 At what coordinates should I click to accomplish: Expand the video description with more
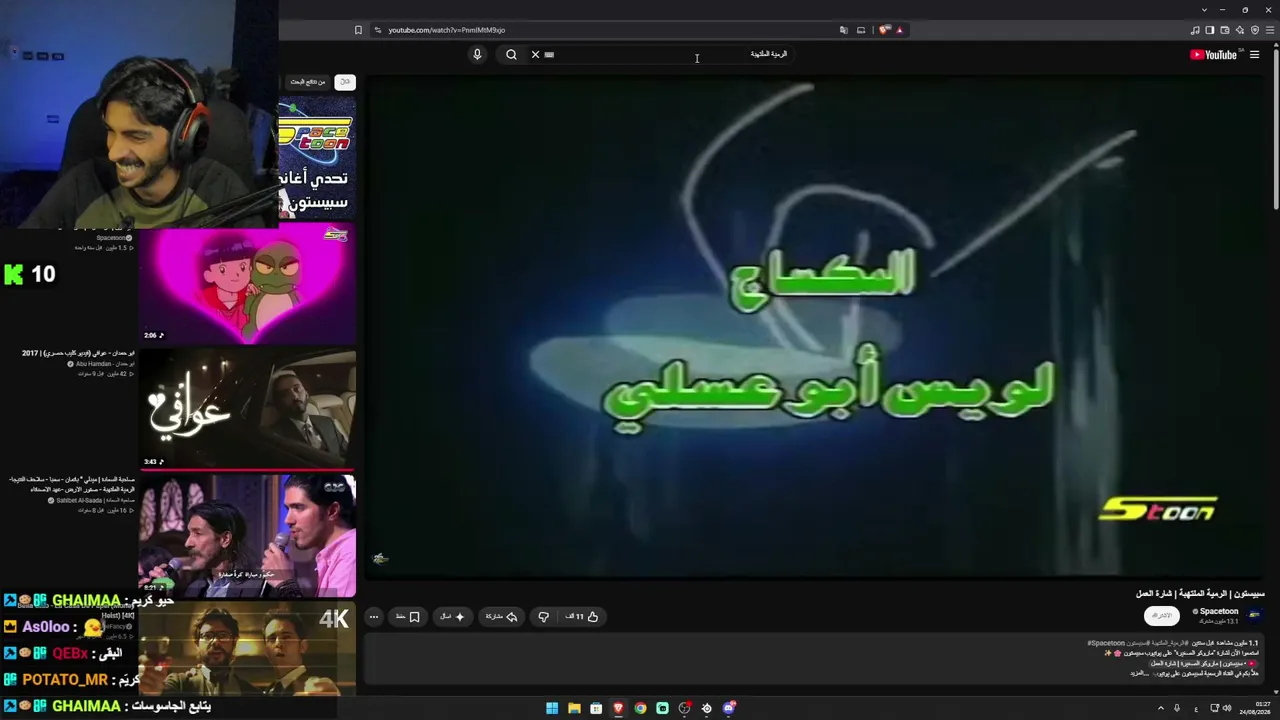[x=1137, y=673]
